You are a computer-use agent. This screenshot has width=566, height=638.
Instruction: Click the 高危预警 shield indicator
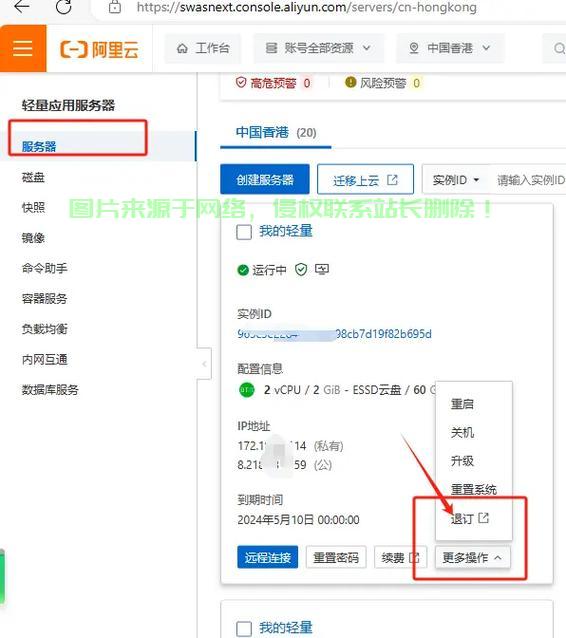tap(273, 83)
